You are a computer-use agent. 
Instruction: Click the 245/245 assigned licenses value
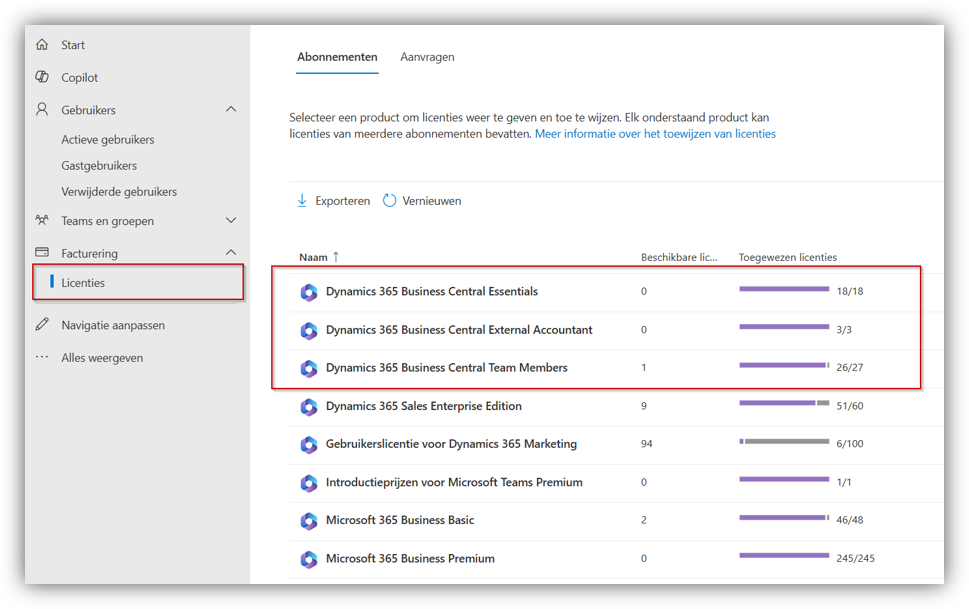point(855,558)
